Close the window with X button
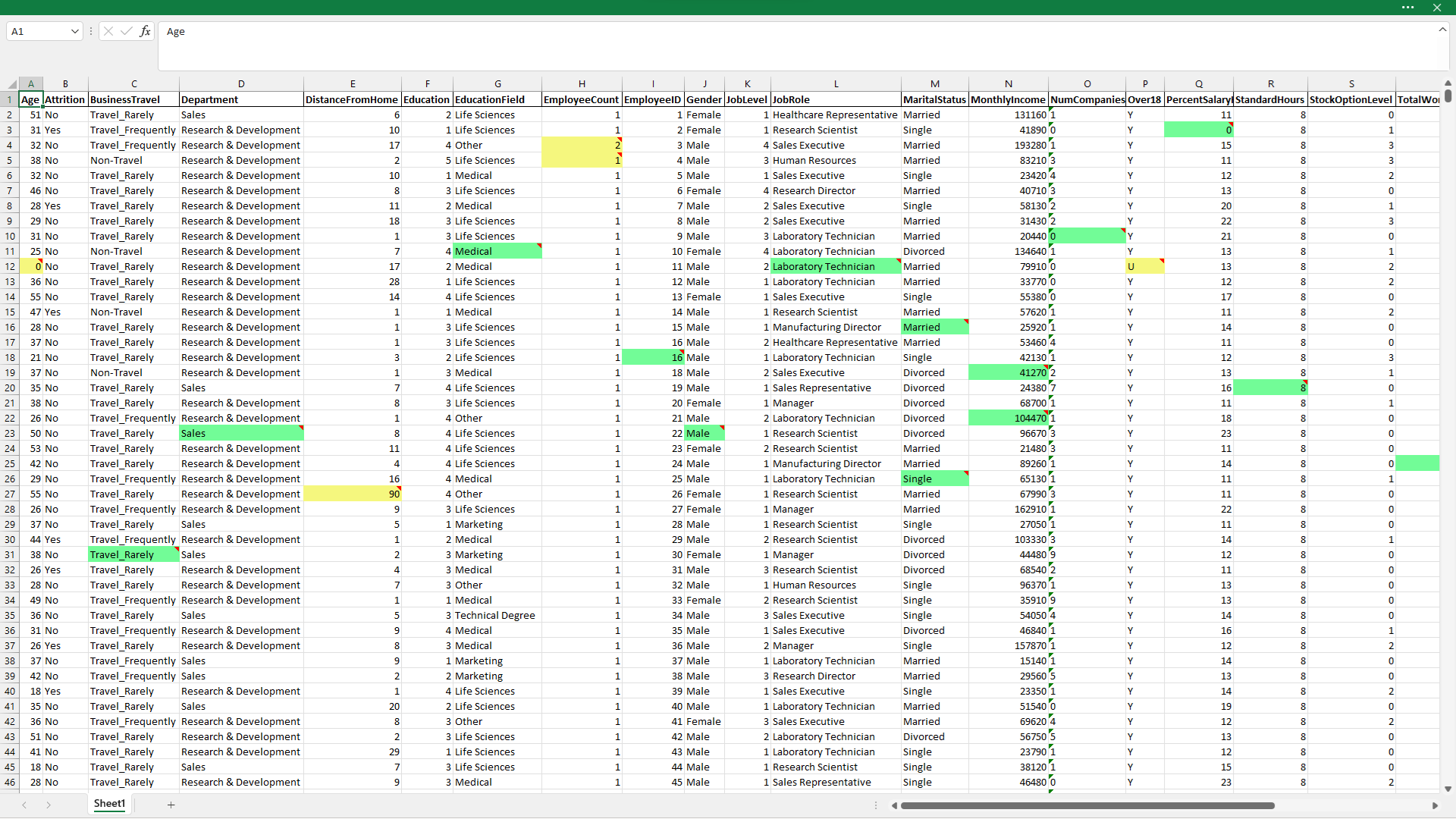Screen dimensions: 1456x819 [1436, 8]
